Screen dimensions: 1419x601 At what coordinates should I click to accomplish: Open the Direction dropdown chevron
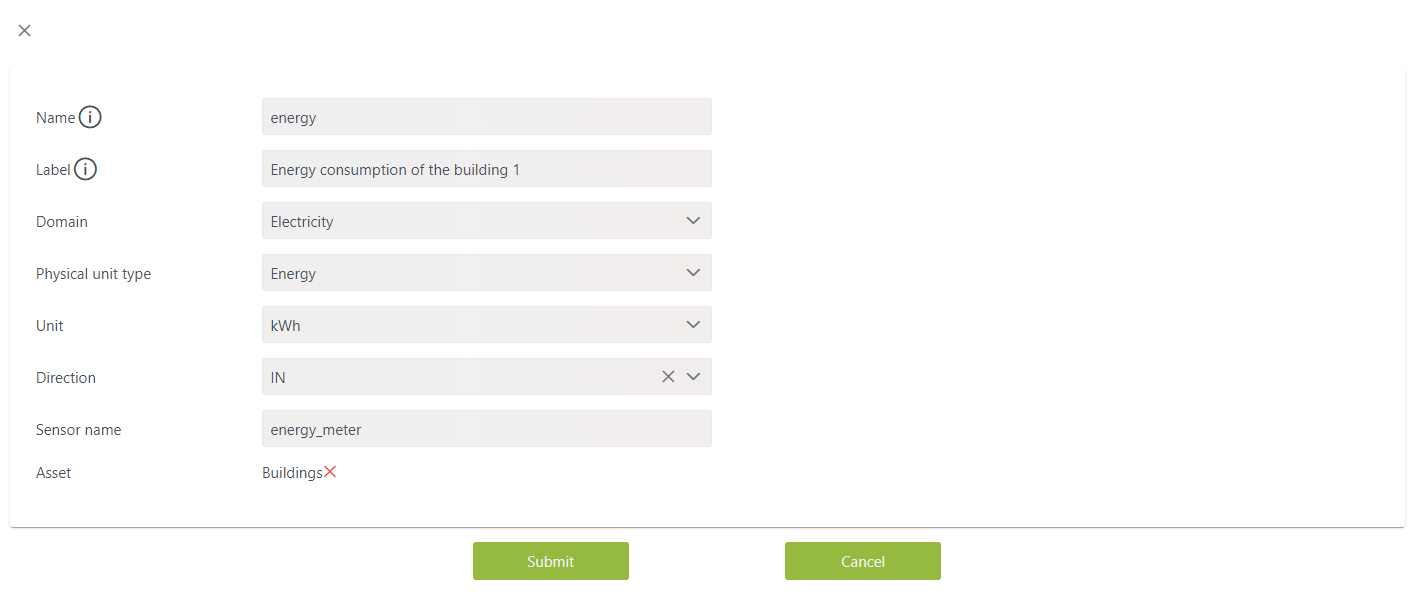tap(694, 377)
